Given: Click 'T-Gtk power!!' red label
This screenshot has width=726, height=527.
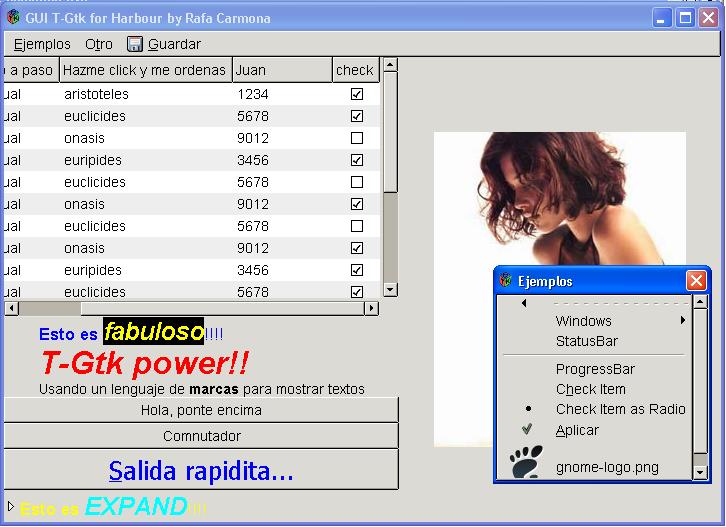Looking at the screenshot, I should pyautogui.click(x=145, y=363).
